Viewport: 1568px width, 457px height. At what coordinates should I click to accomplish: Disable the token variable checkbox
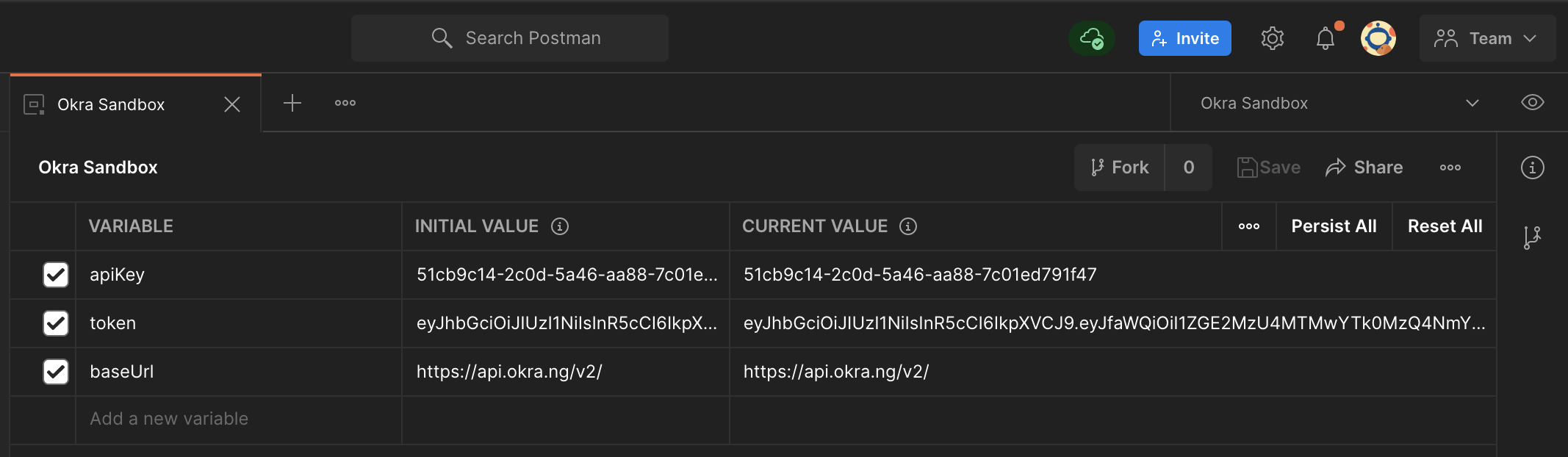coord(56,323)
